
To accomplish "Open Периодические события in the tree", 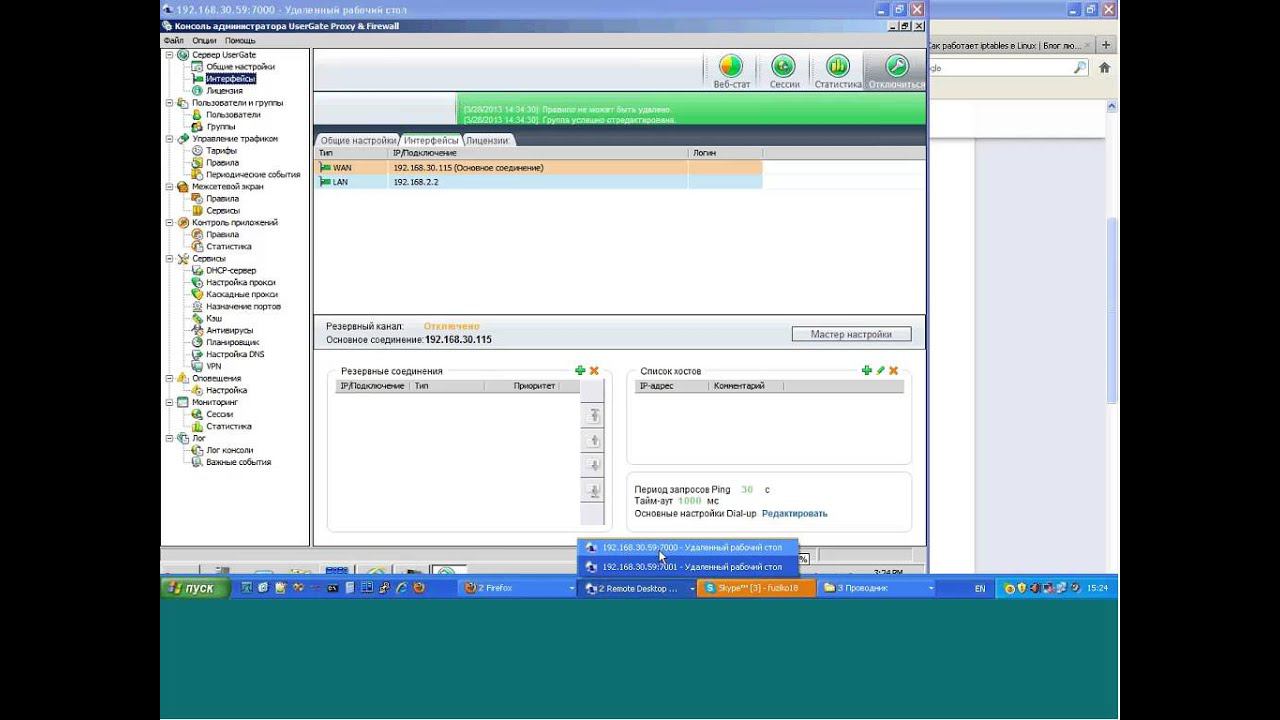I will click(x=253, y=174).
